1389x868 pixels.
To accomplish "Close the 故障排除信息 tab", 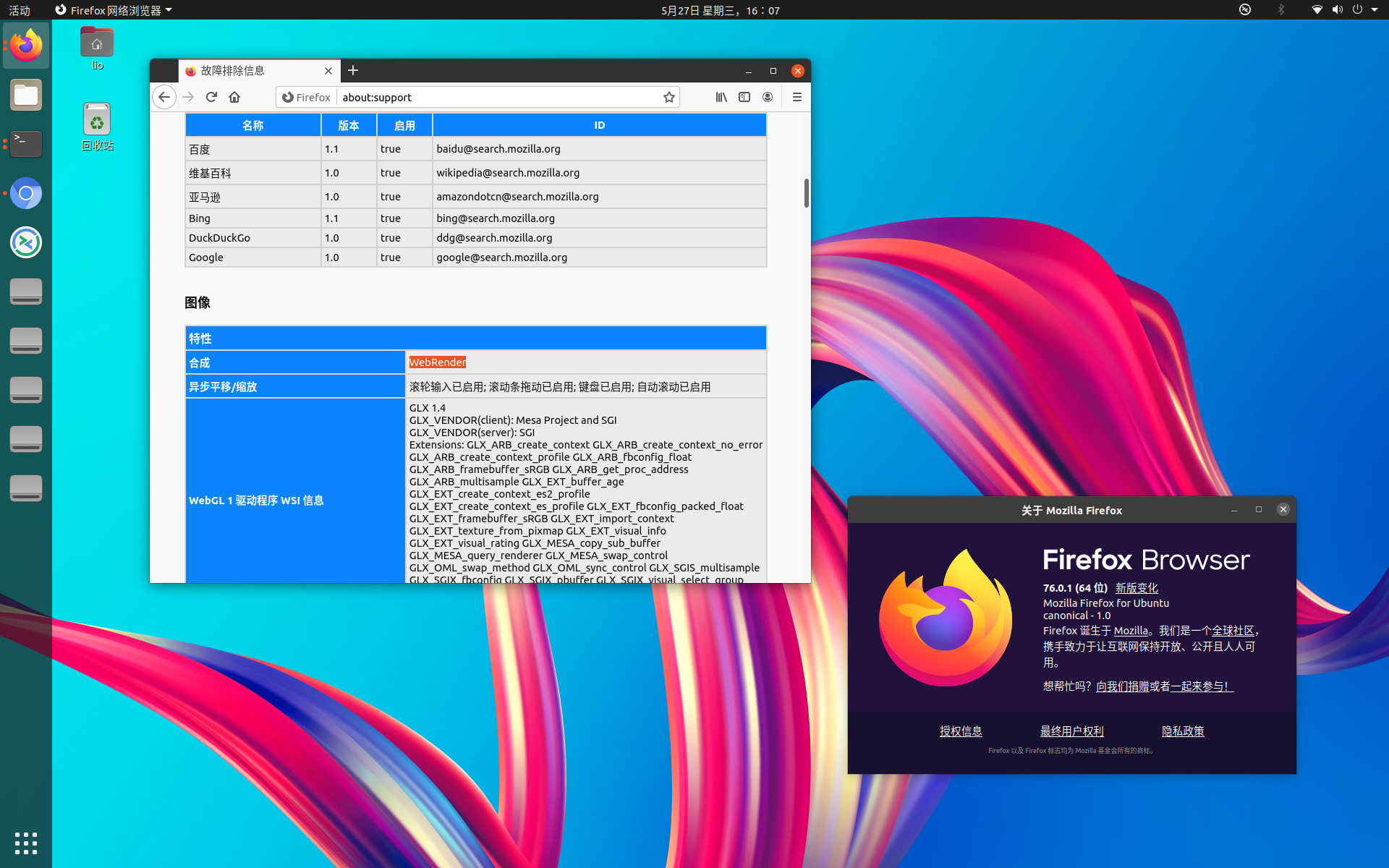I will click(328, 71).
